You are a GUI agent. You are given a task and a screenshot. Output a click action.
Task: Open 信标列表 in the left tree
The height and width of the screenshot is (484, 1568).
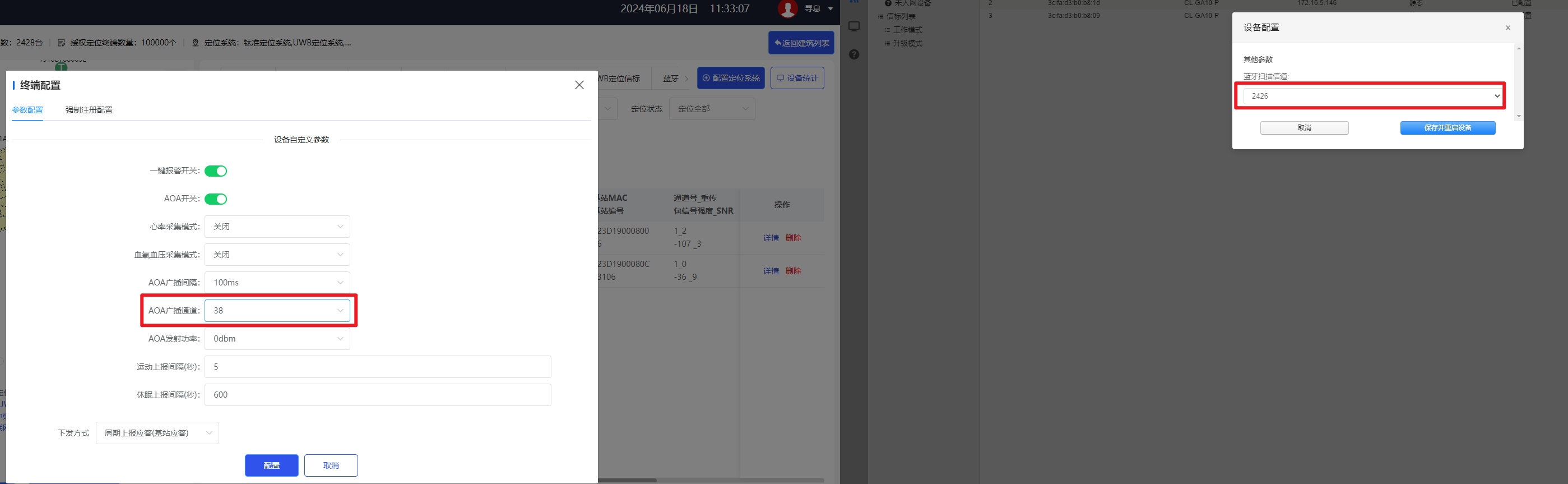click(x=901, y=16)
